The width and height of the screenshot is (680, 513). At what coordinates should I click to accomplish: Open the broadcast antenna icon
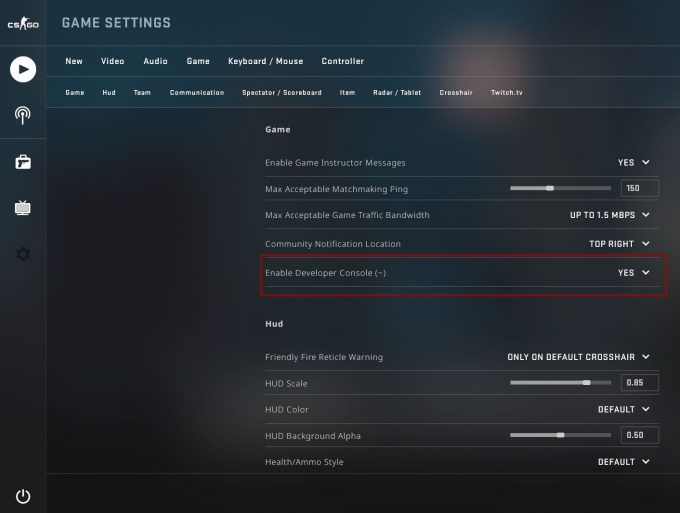click(x=23, y=115)
